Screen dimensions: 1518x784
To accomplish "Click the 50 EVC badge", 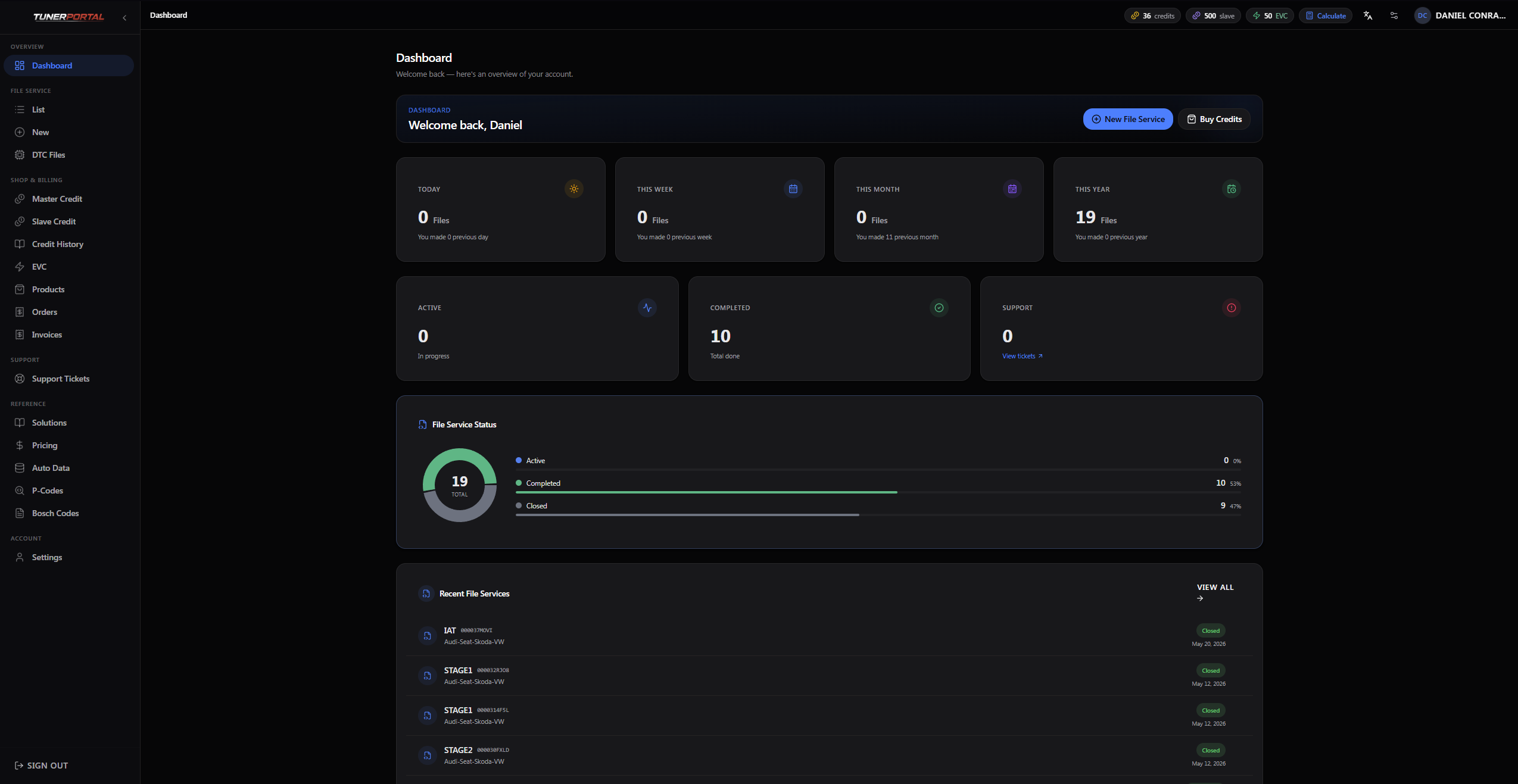I will [x=1270, y=15].
